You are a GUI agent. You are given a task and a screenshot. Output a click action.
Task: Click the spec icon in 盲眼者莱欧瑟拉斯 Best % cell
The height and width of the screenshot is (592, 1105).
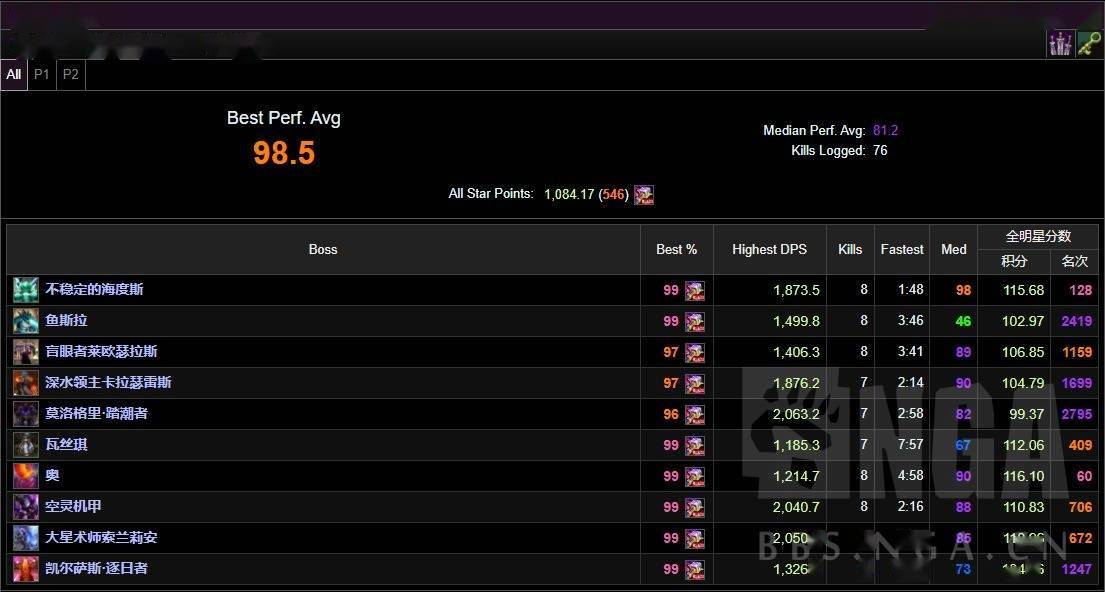tap(694, 352)
